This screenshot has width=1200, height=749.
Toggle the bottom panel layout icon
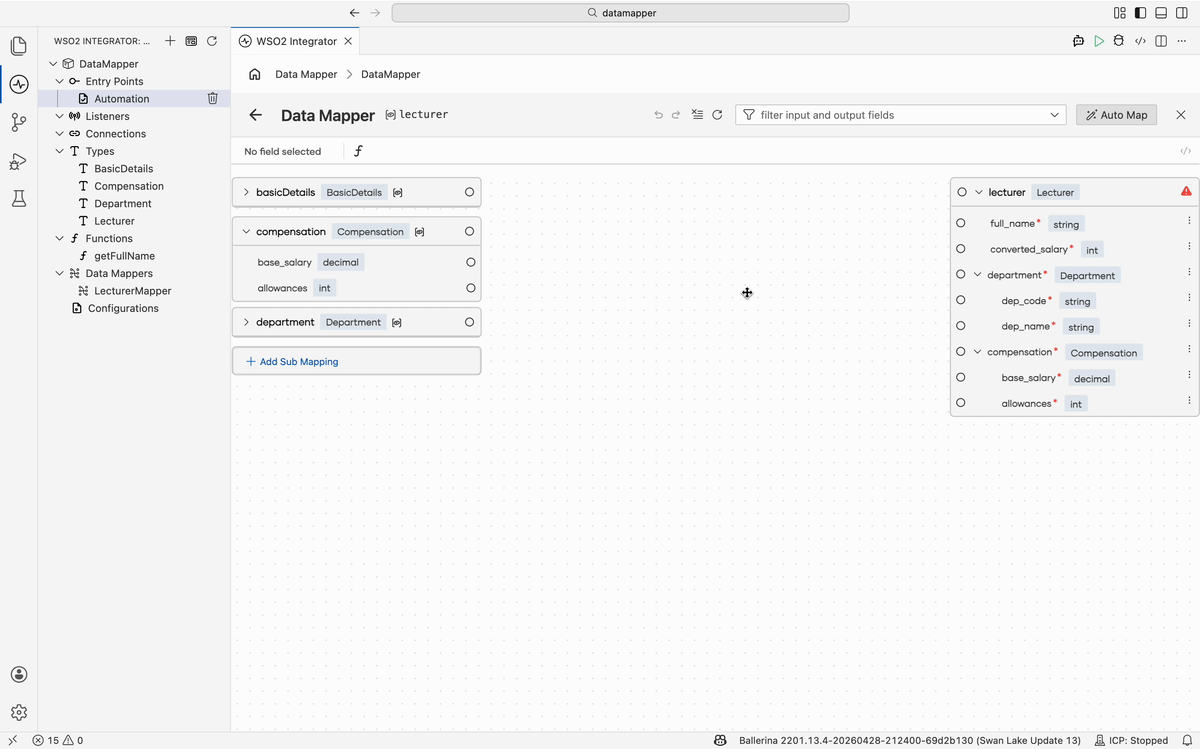(1161, 13)
